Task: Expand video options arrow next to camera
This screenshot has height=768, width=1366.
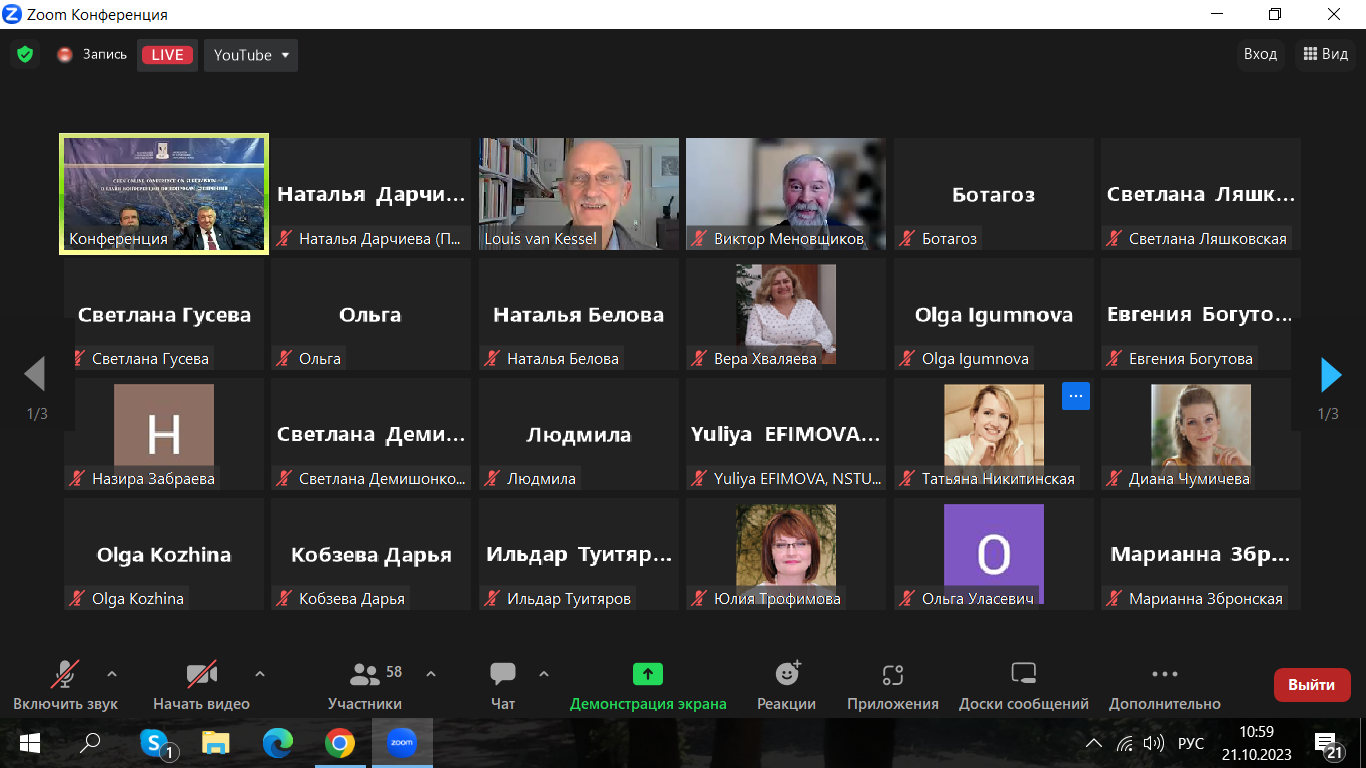Action: (260, 673)
